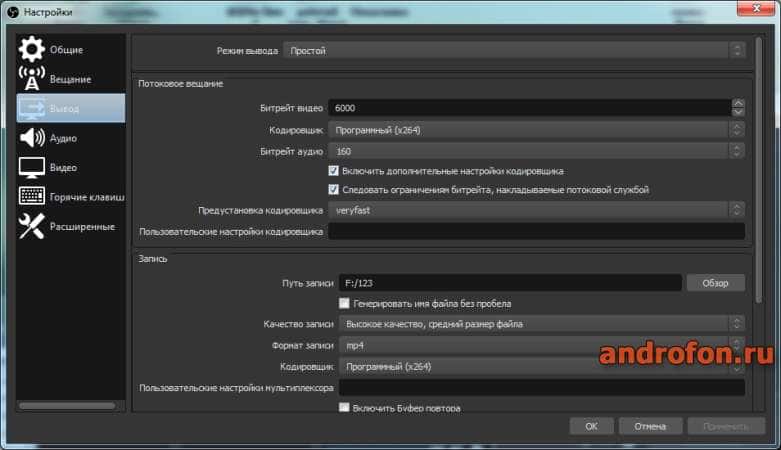Click the settings vertical scrollbar
The height and width of the screenshot is (450, 781).
click(759, 169)
